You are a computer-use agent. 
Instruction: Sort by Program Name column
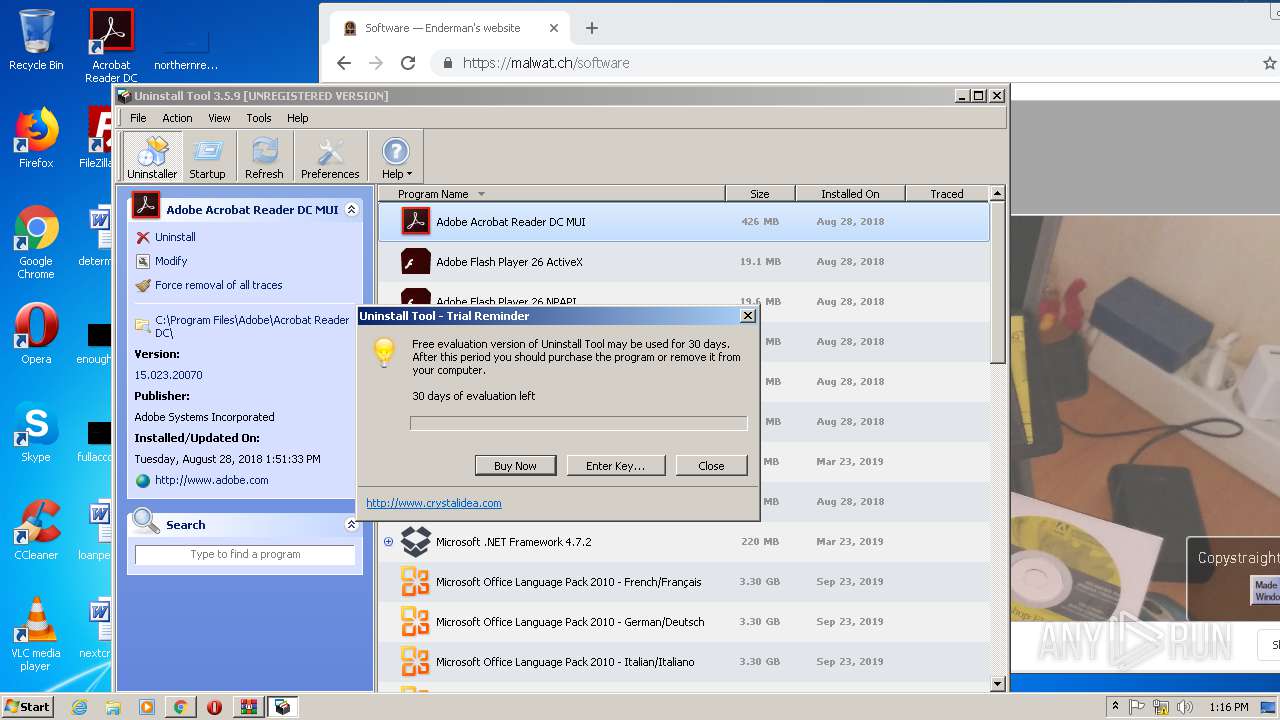pos(552,194)
